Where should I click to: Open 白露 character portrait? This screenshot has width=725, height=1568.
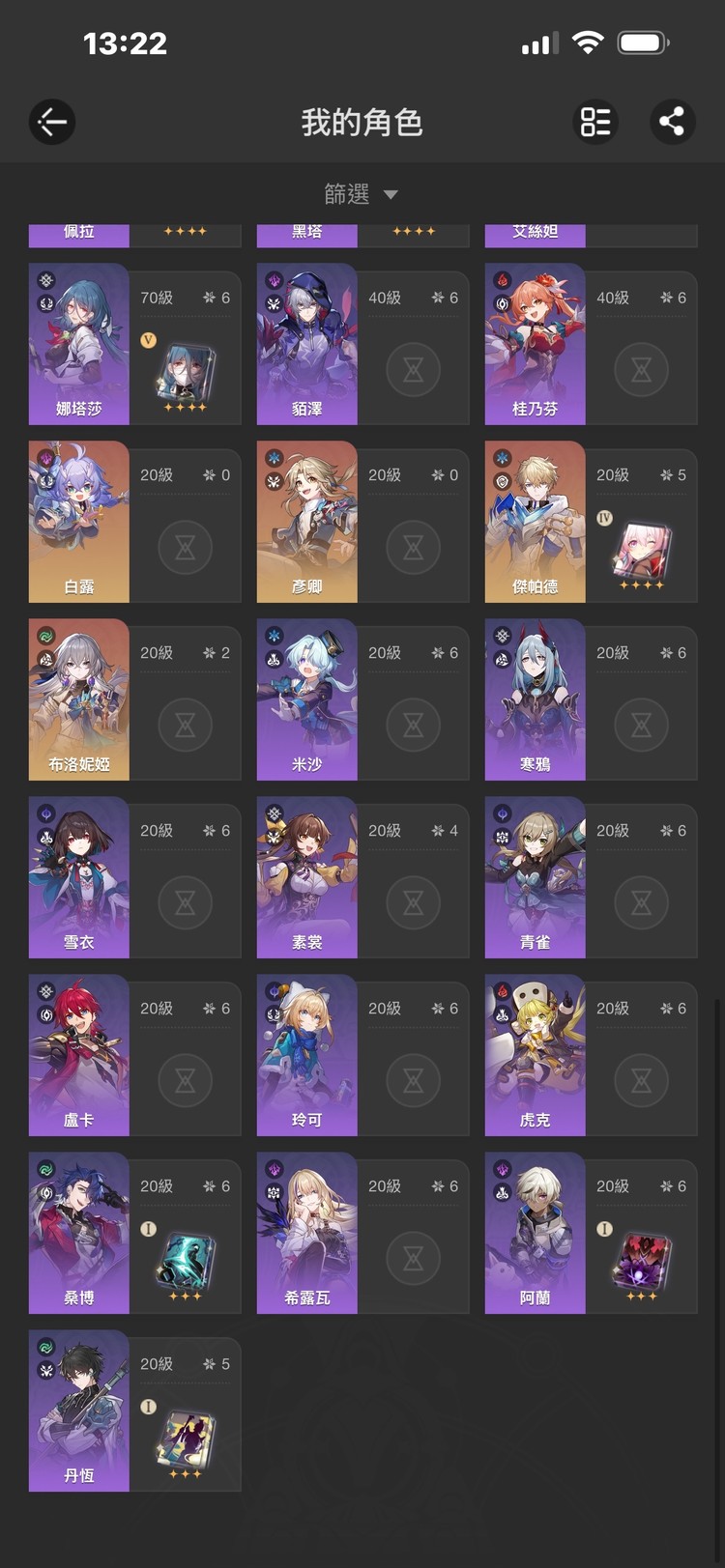[79, 522]
